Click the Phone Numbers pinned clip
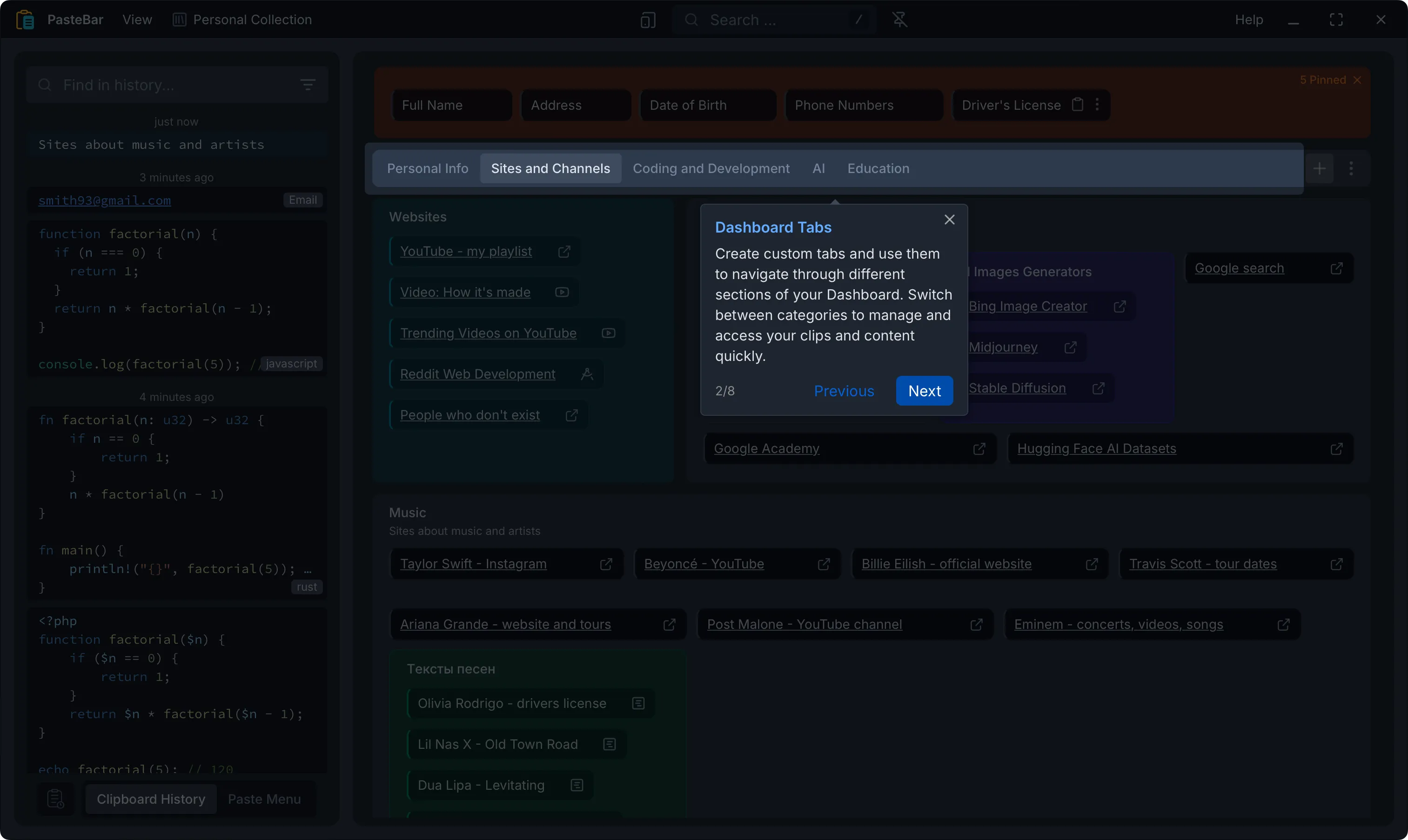1408x840 pixels. click(x=864, y=105)
